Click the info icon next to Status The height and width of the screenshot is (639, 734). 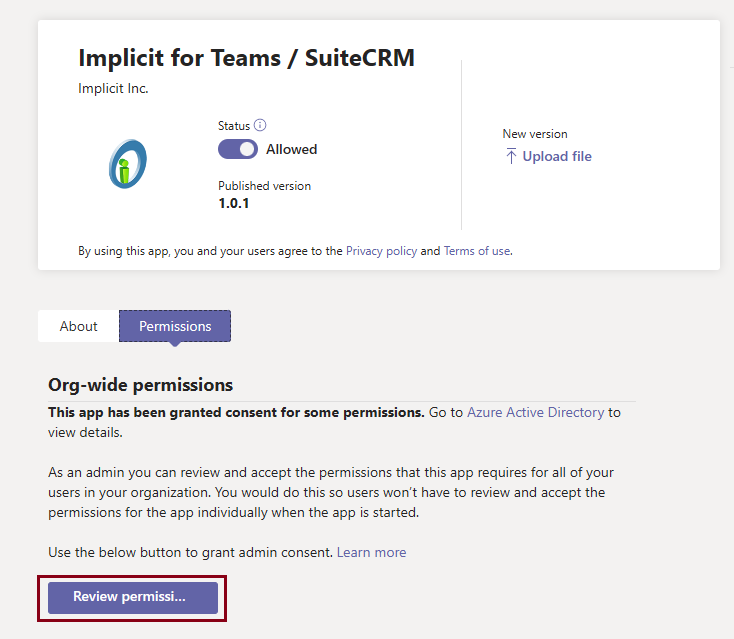(x=260, y=125)
